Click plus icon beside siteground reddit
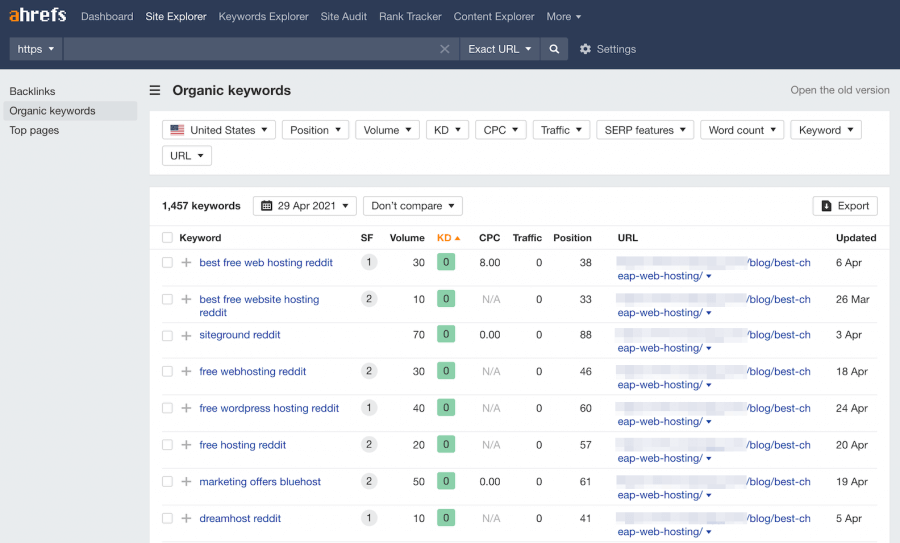This screenshot has height=543, width=900. [186, 336]
